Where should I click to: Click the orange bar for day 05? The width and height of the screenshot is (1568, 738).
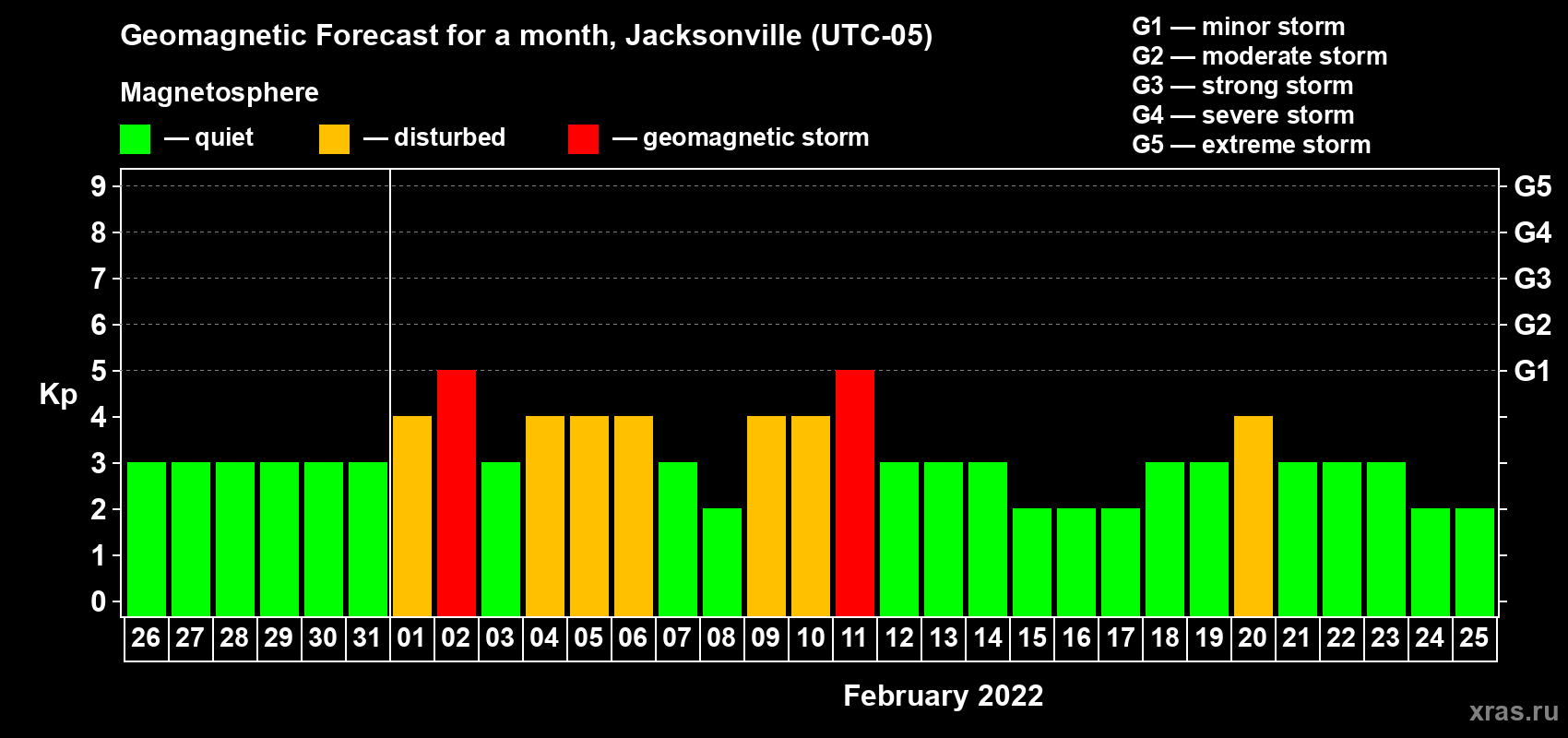click(x=589, y=516)
